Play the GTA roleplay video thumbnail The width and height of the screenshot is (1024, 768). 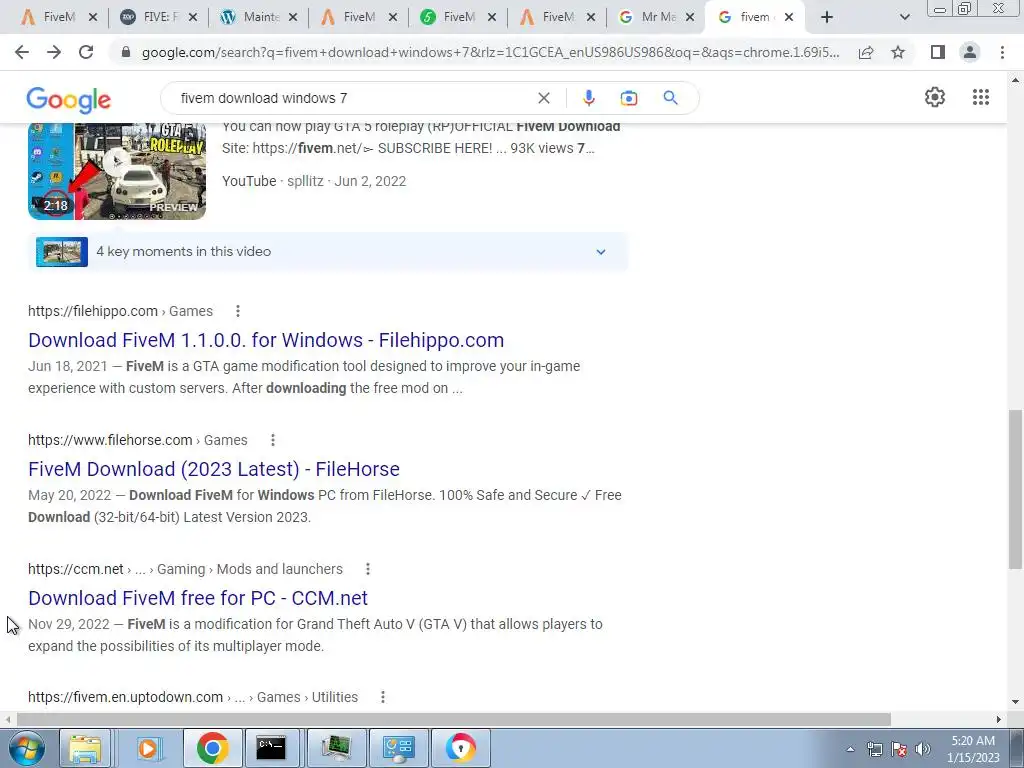pos(117,172)
